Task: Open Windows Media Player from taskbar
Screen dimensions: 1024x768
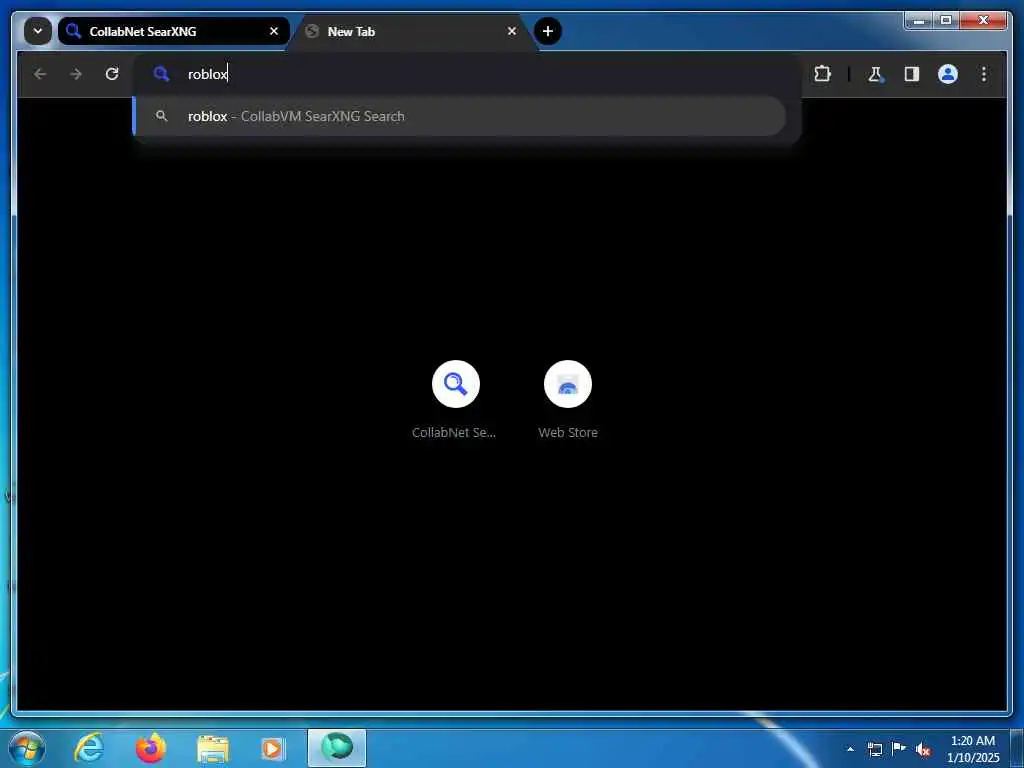Action: coord(273,748)
